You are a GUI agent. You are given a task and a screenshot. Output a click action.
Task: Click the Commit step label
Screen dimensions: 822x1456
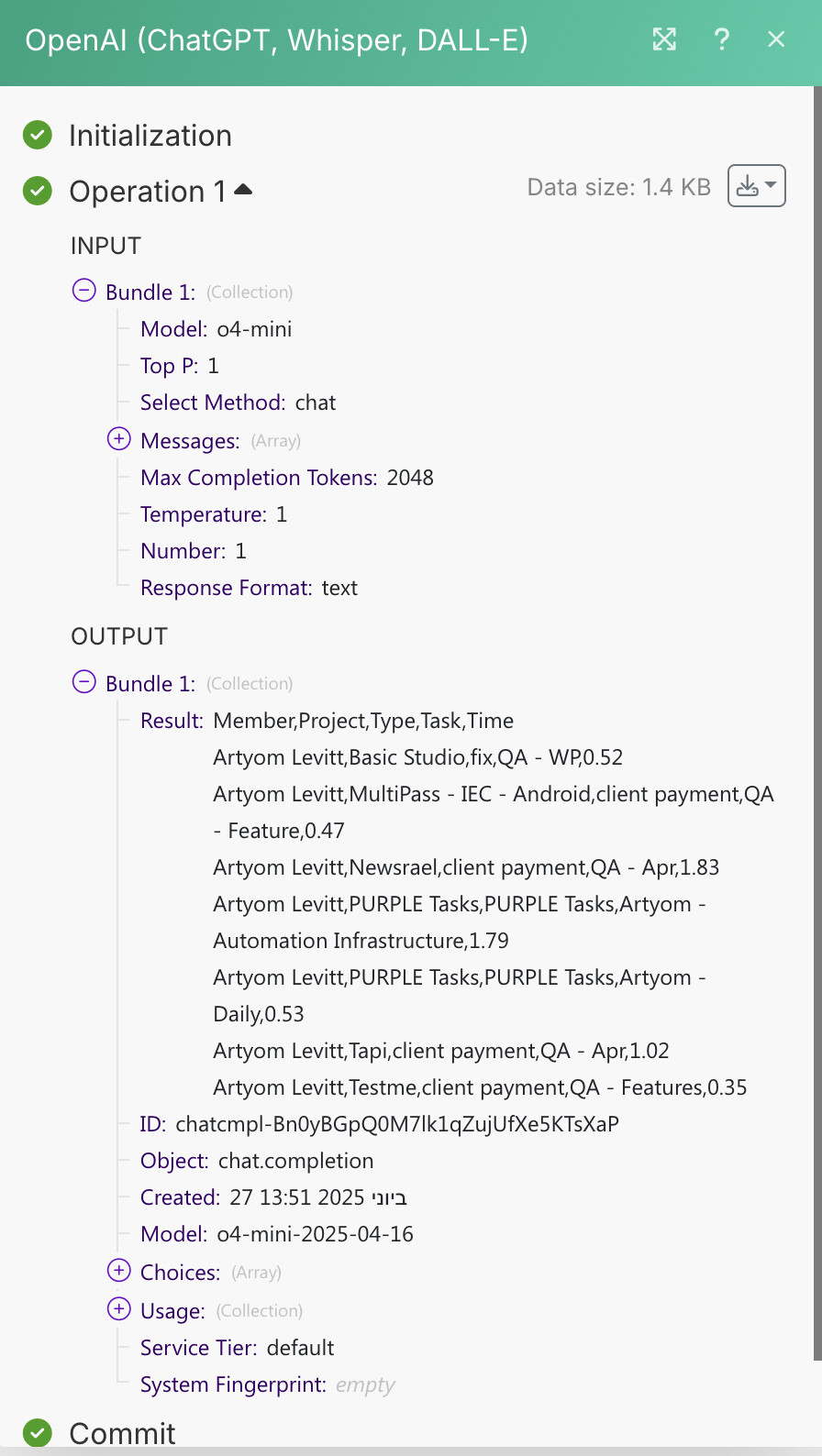(122, 1433)
